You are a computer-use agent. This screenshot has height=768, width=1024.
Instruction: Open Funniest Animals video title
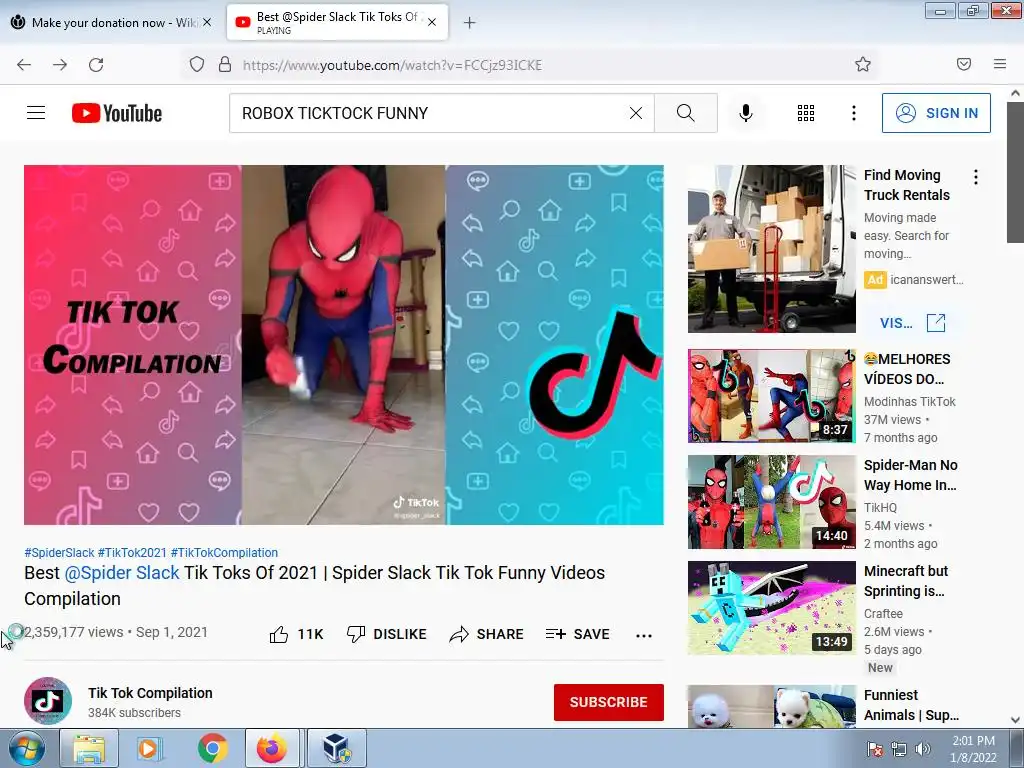pos(911,705)
